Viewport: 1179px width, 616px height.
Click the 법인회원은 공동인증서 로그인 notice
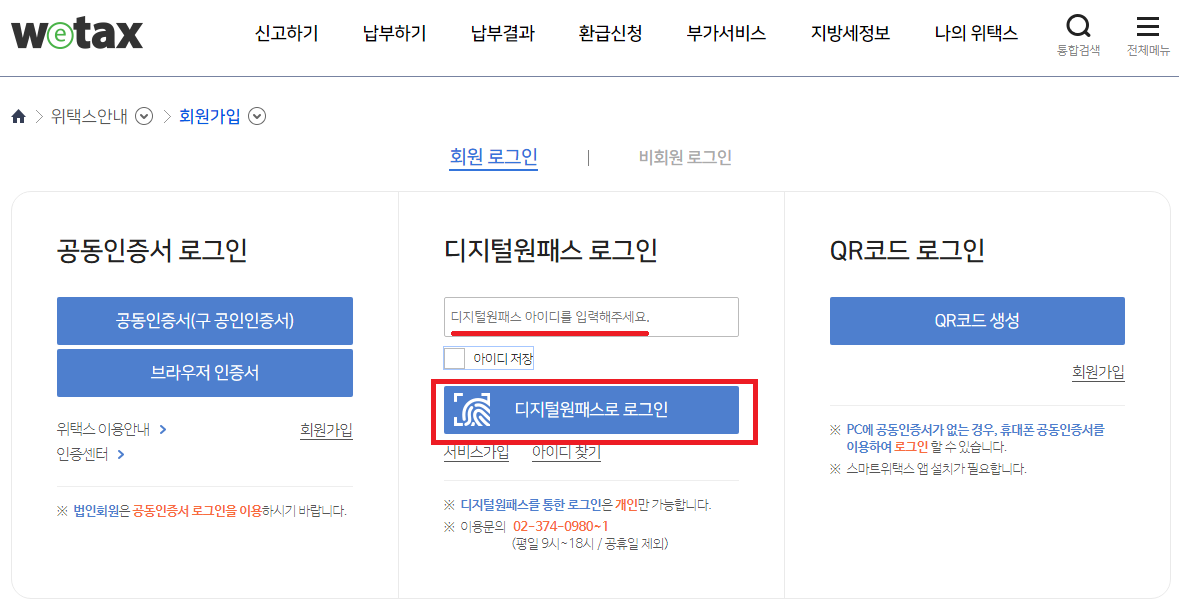tap(202, 511)
